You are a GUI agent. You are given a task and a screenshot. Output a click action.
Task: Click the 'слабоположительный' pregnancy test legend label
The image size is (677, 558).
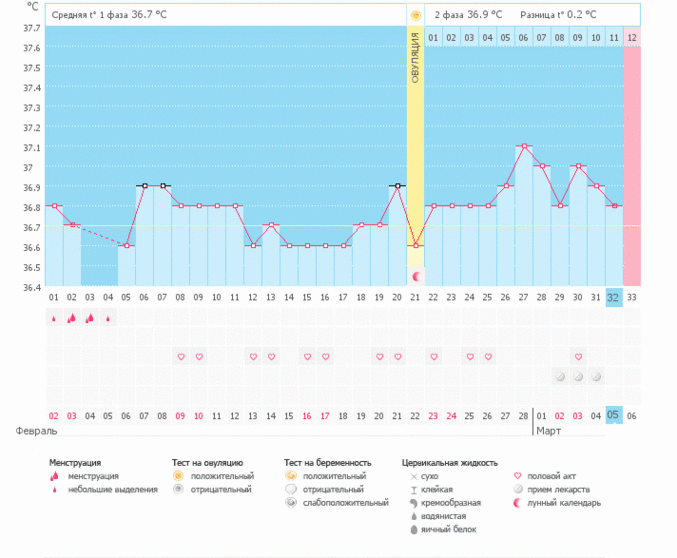tap(345, 503)
